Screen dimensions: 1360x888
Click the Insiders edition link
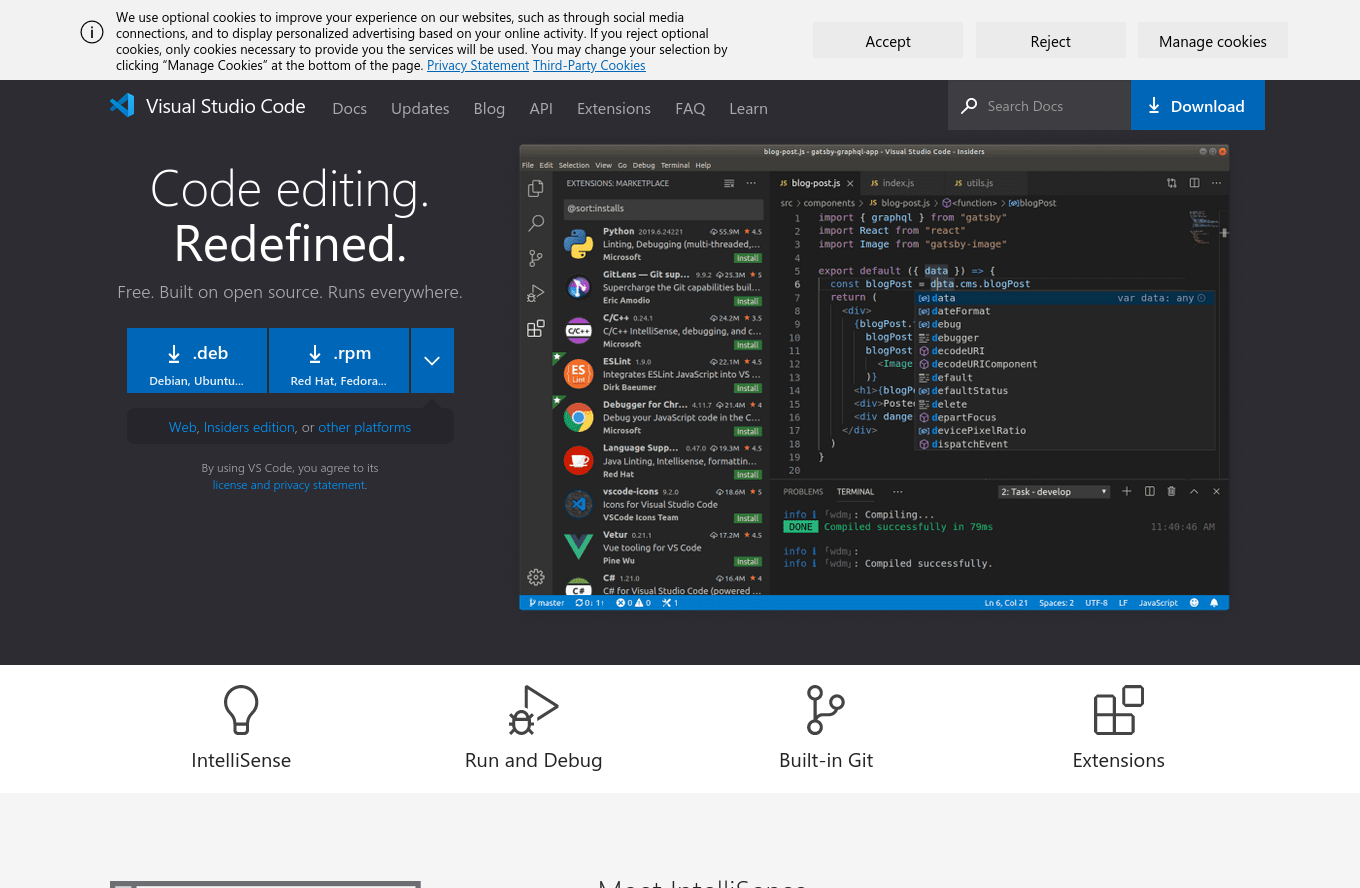(249, 427)
